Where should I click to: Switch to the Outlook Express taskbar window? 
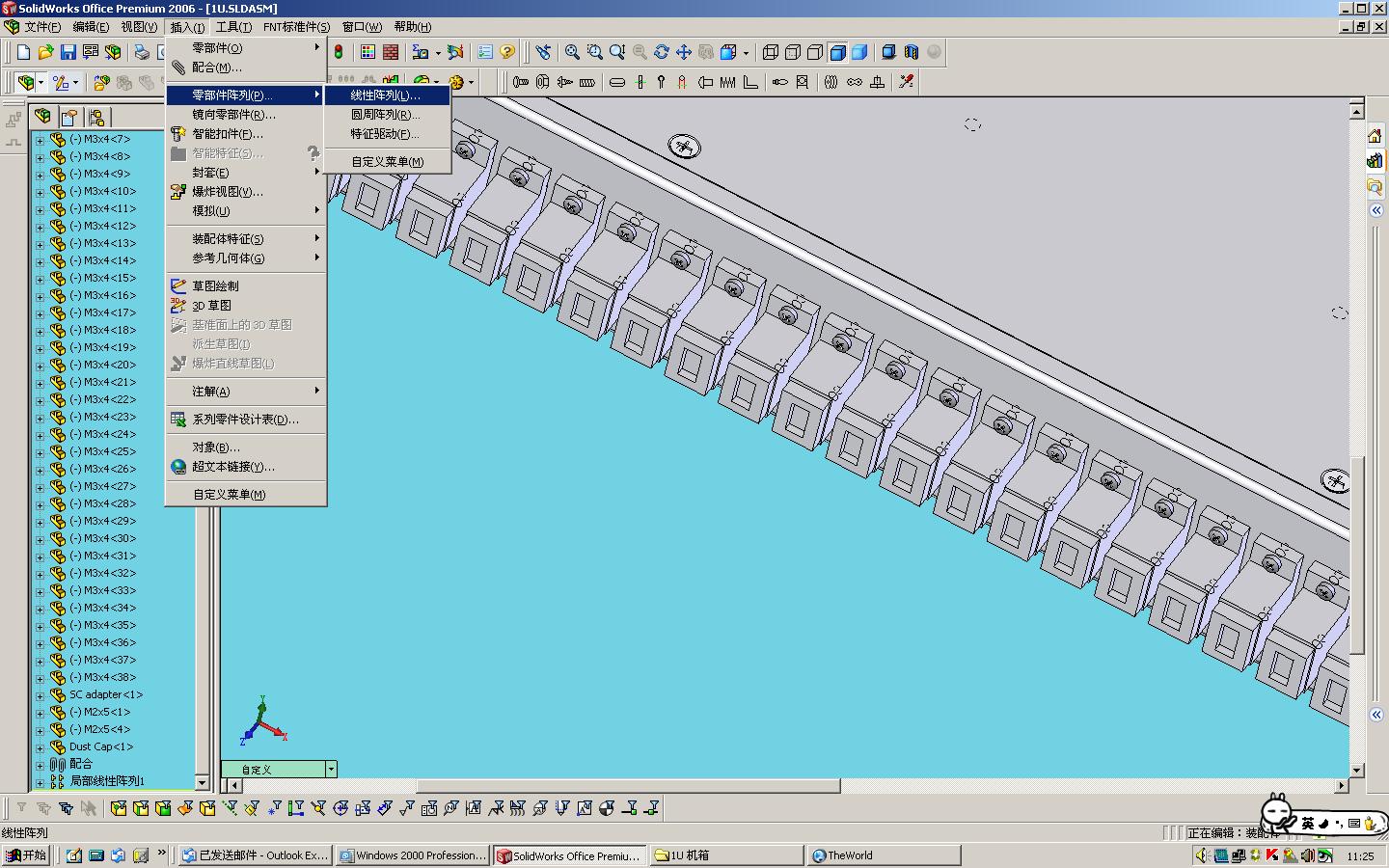[256, 855]
